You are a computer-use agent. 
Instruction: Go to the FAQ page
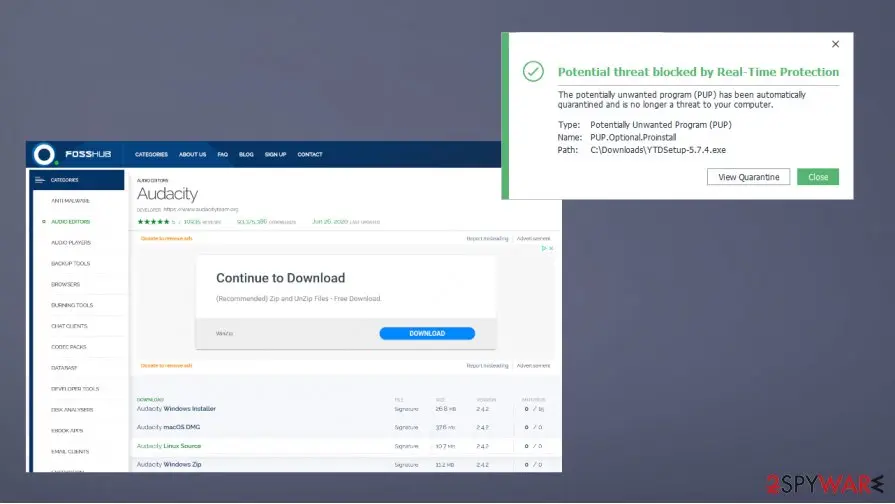click(x=223, y=154)
